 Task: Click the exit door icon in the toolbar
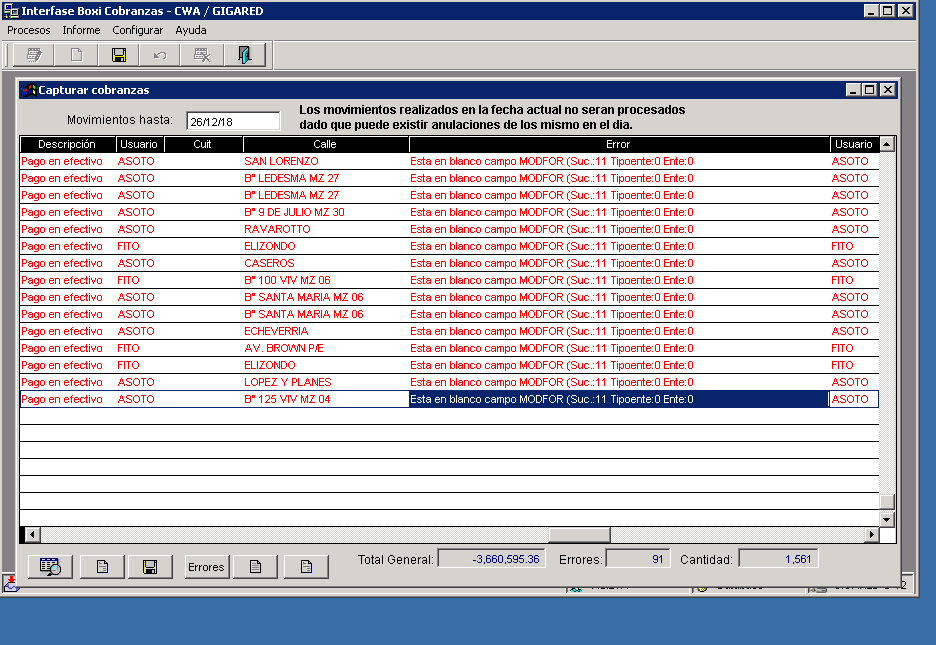point(244,55)
